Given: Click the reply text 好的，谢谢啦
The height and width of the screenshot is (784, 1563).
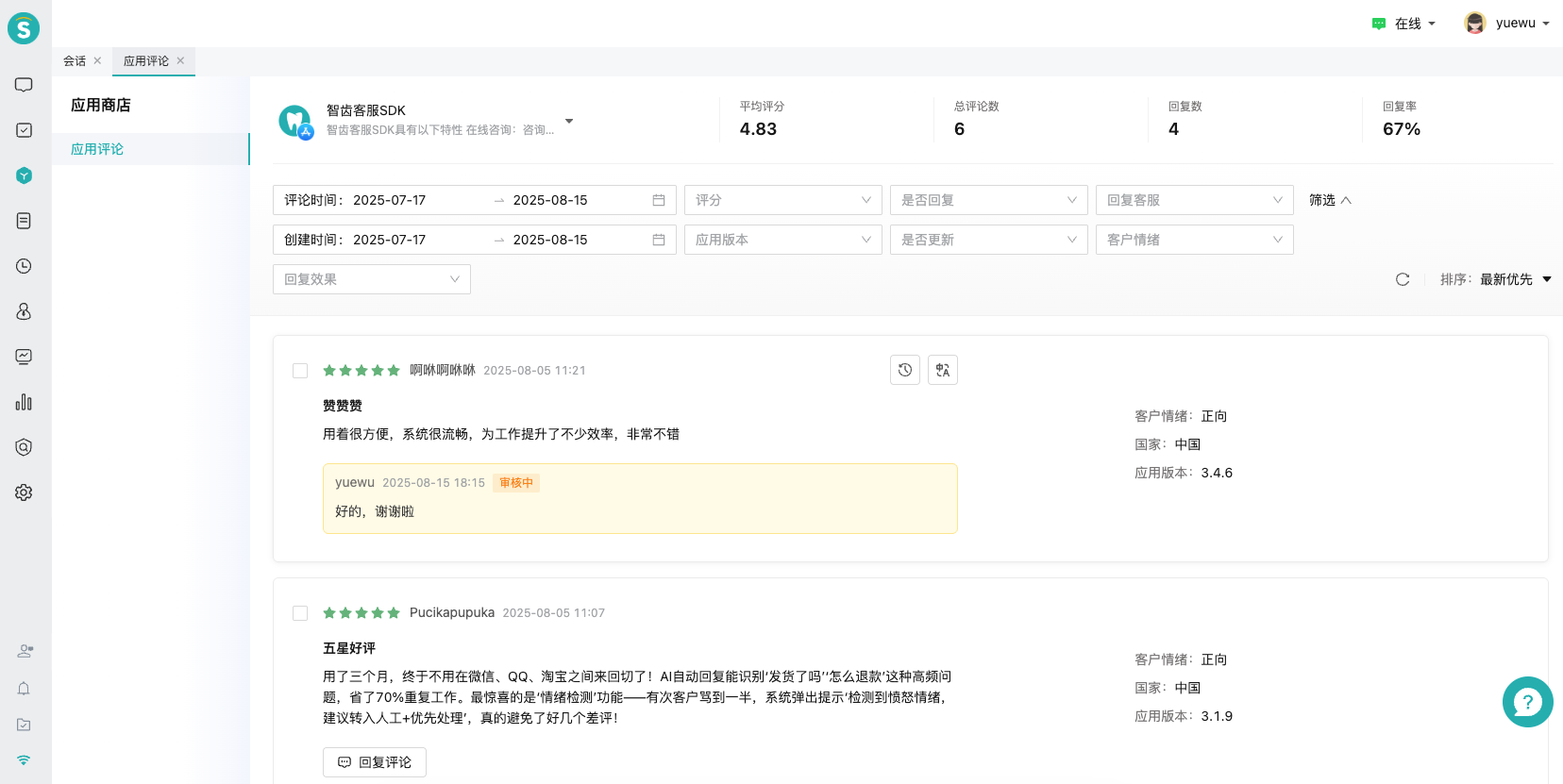Looking at the screenshot, I should (375, 511).
